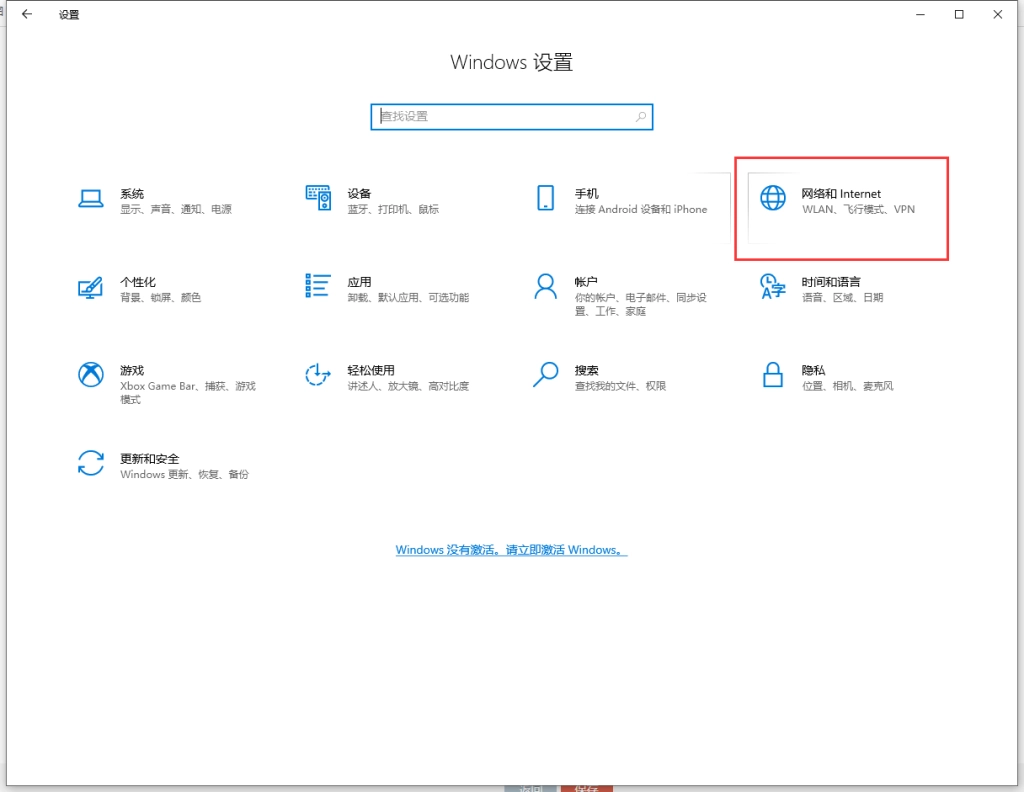Select the 个性化 (Personalization) paintbrush icon
Screen dimensions: 1024x792
tap(91, 287)
